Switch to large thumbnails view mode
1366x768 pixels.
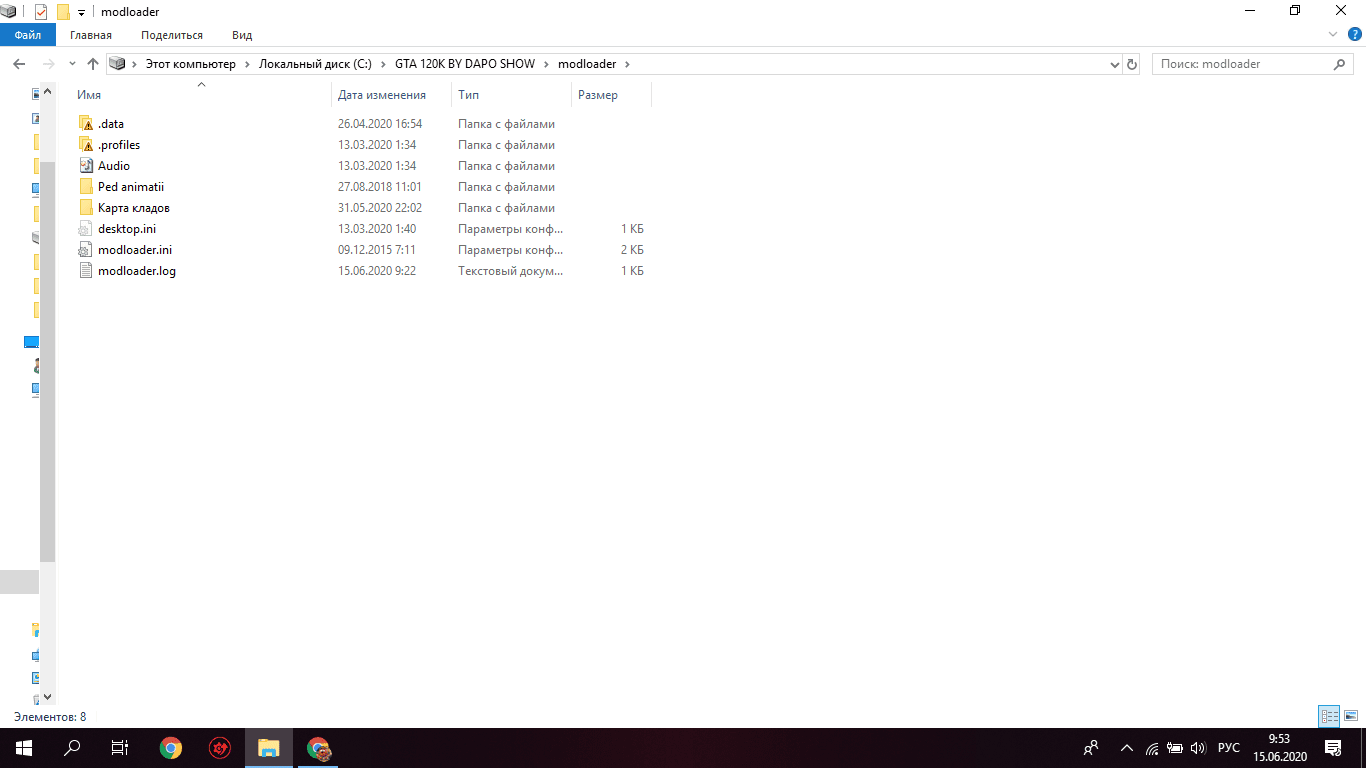click(x=1350, y=716)
